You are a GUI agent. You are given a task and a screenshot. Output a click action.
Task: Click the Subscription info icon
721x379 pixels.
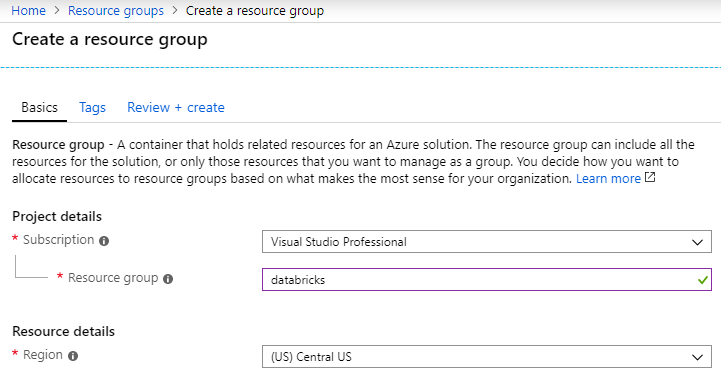coord(104,241)
